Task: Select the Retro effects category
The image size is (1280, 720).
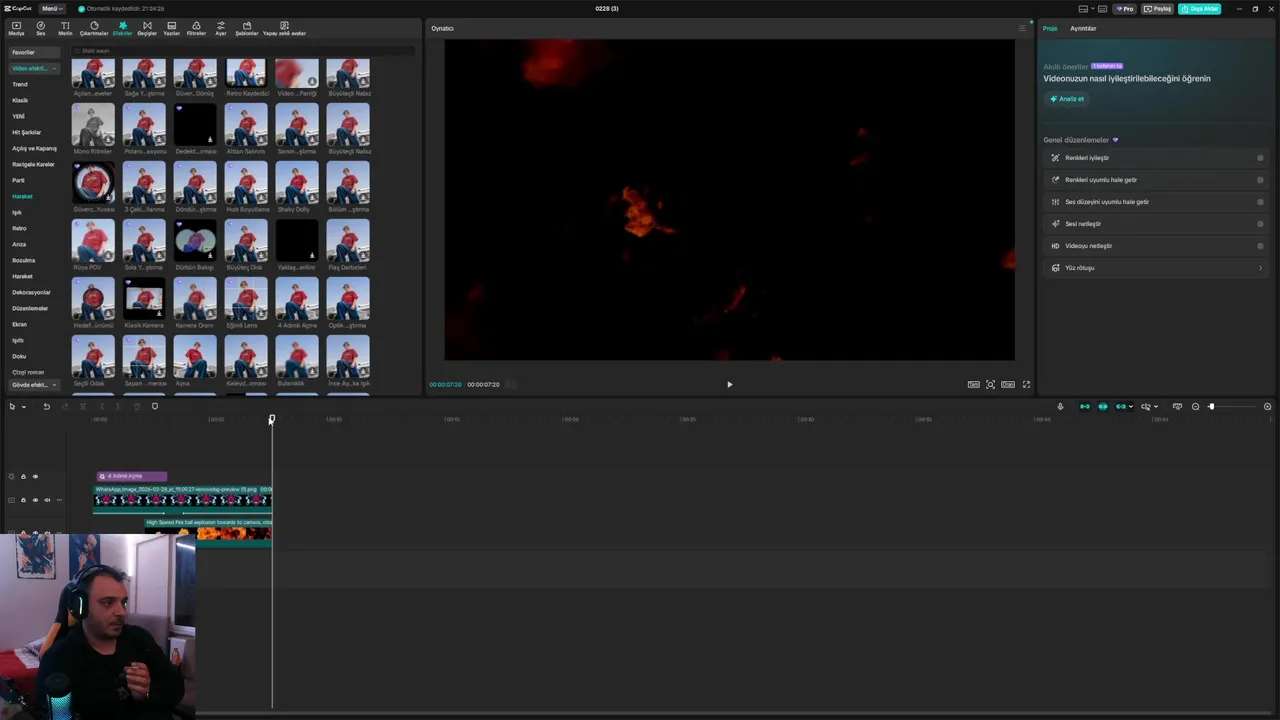Action: pyautogui.click(x=19, y=228)
